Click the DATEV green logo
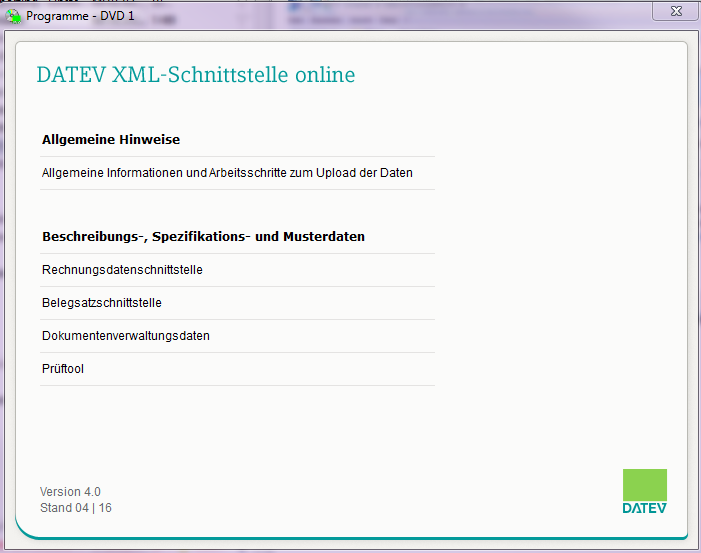 [645, 491]
